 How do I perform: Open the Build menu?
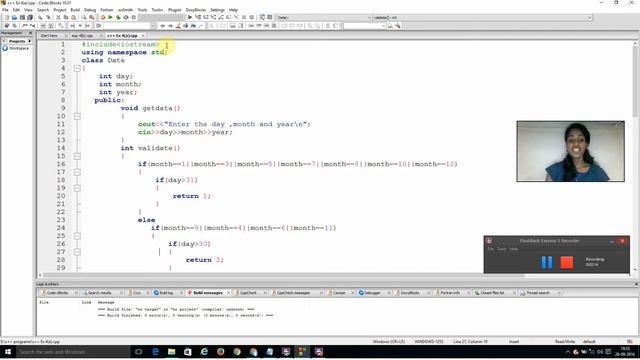[x=75, y=10]
